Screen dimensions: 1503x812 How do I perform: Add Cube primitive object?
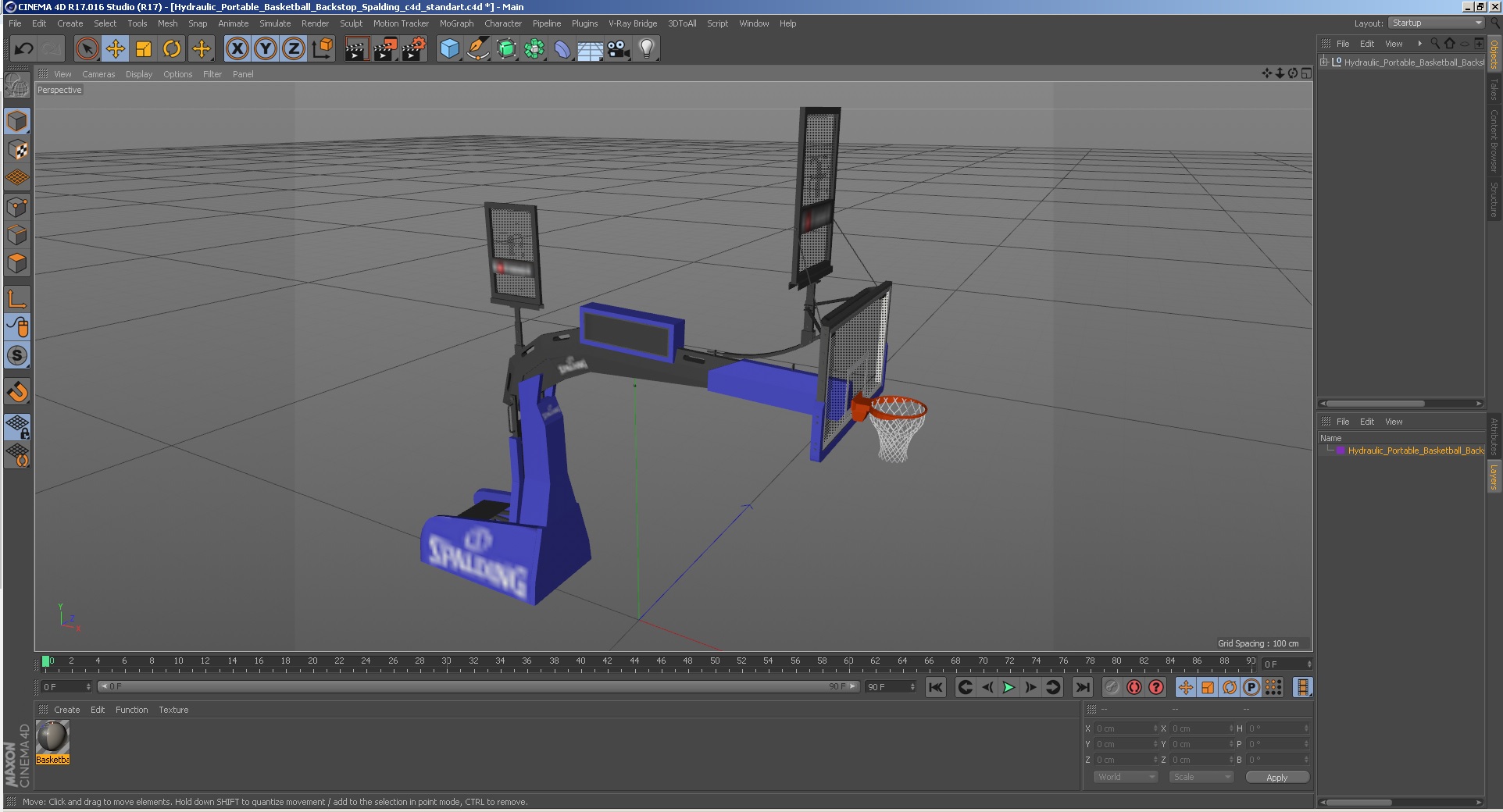pyautogui.click(x=449, y=49)
